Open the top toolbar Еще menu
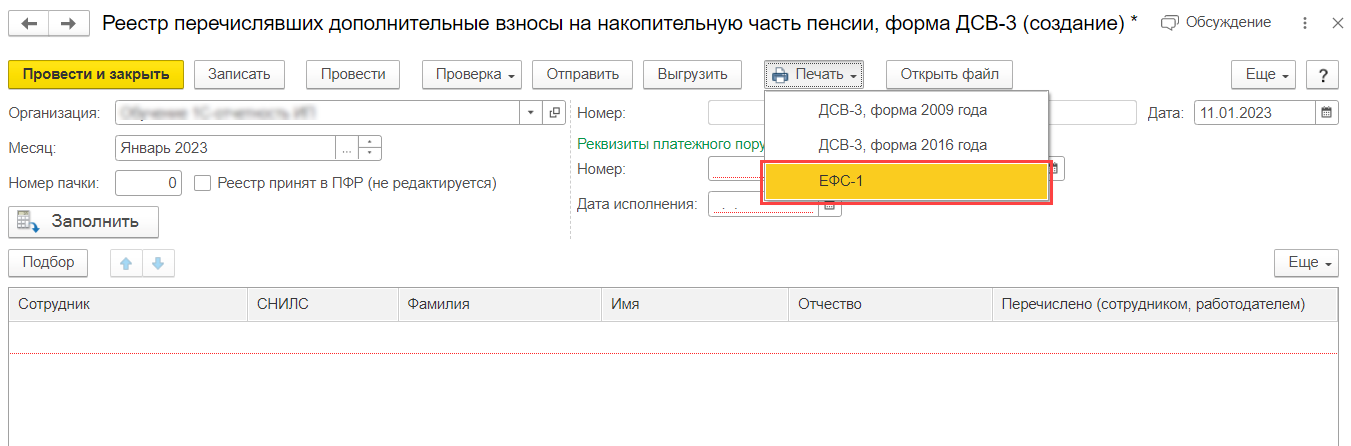This screenshot has width=1351, height=446. tap(1264, 75)
